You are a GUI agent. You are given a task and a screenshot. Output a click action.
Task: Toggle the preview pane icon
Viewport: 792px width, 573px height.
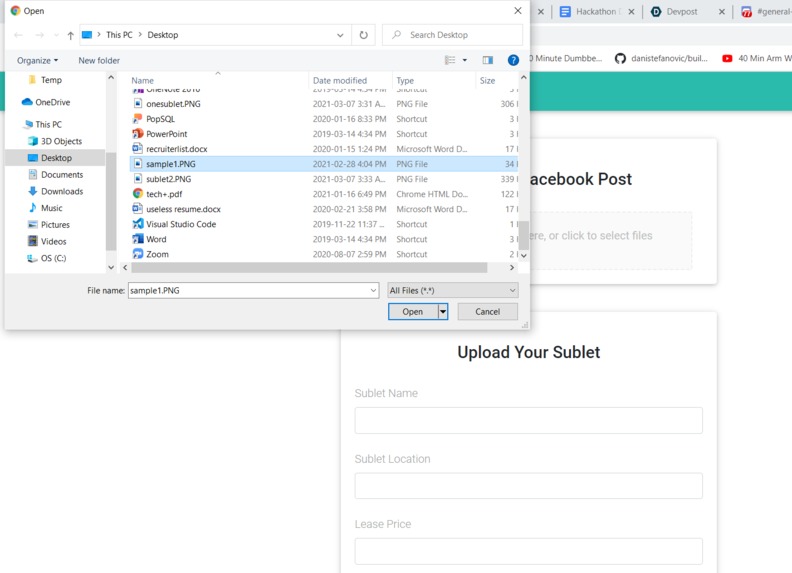pyautogui.click(x=487, y=60)
